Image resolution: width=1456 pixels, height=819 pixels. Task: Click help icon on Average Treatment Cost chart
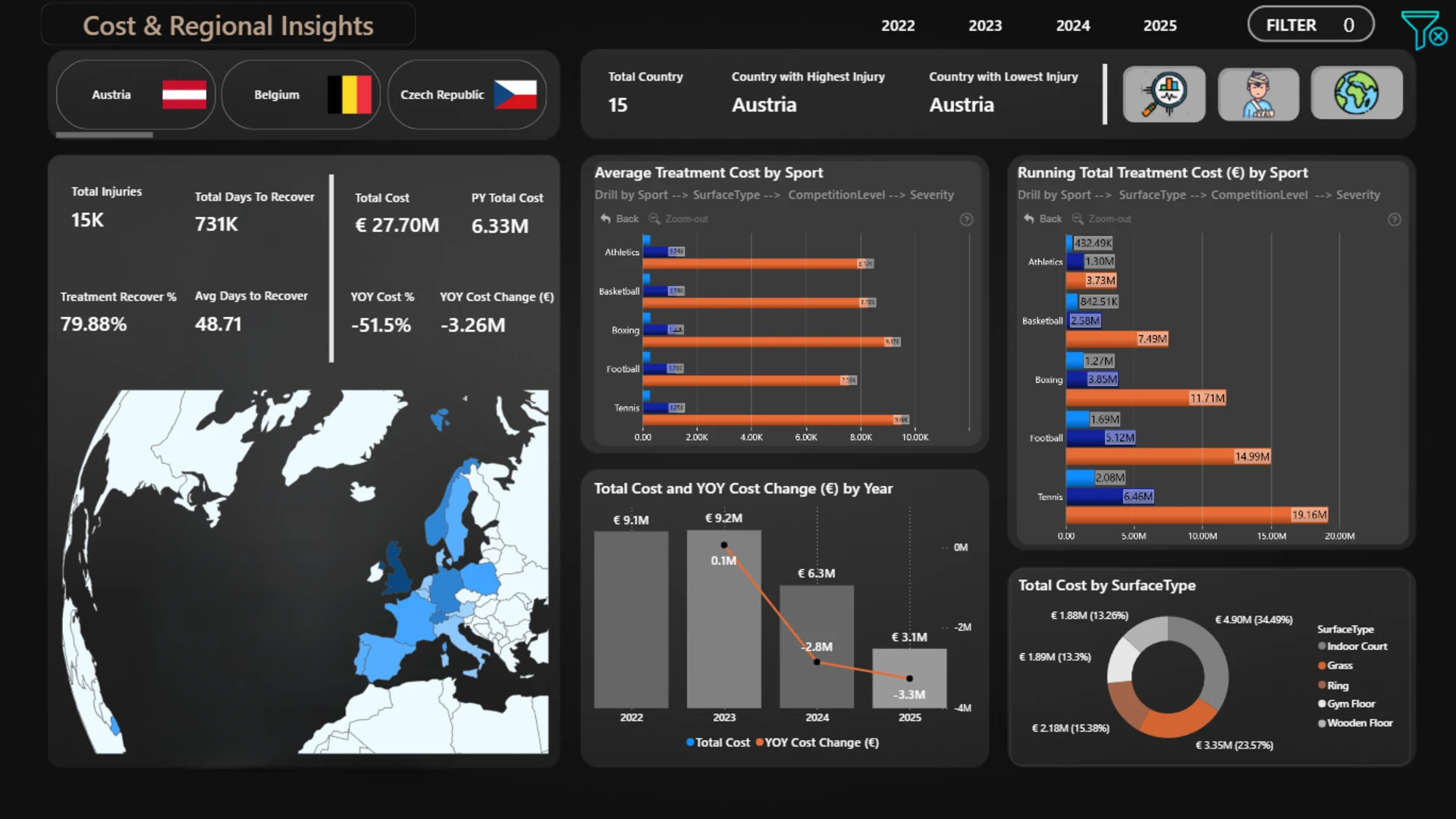[966, 219]
